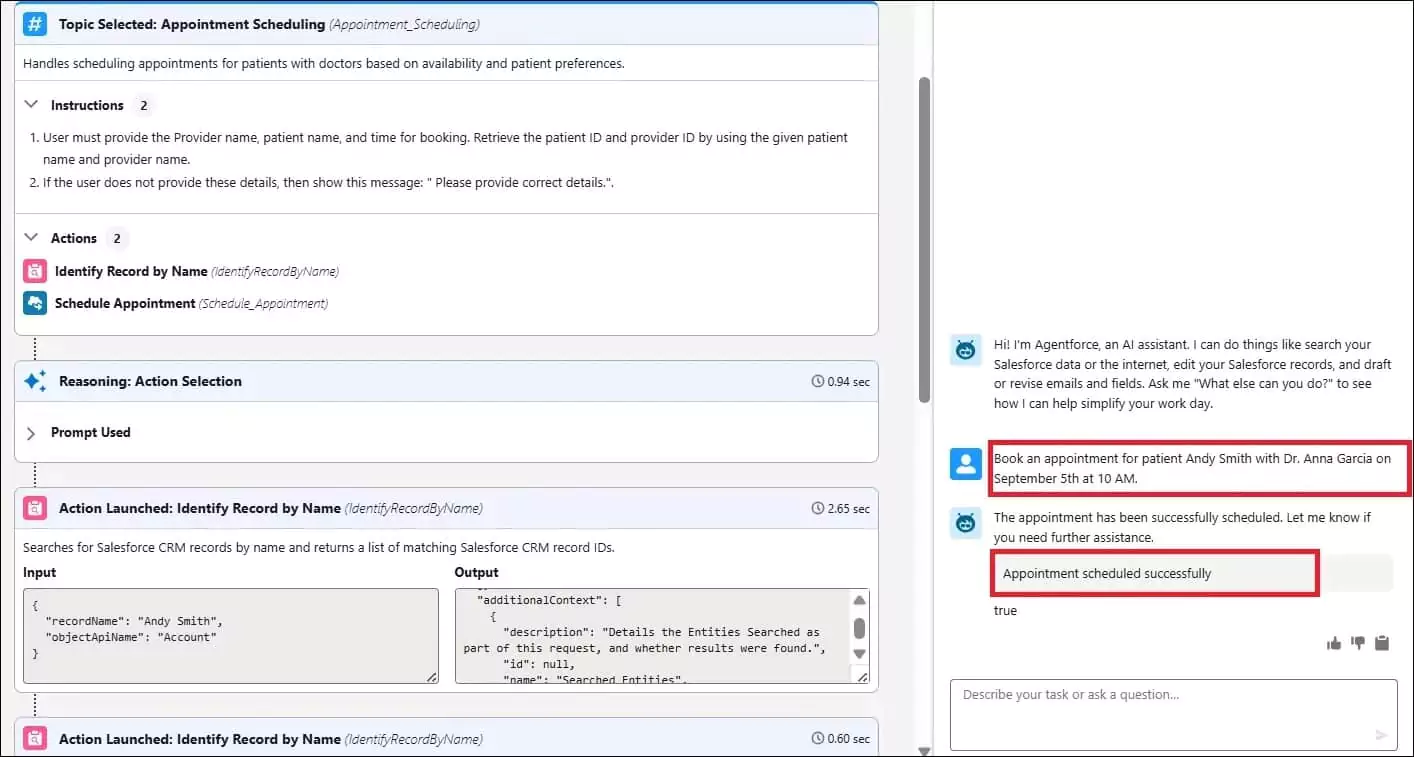Click the icon of the 2.65 sec Action Launched card
Image resolution: width=1414 pixels, height=757 pixels.
click(x=35, y=508)
